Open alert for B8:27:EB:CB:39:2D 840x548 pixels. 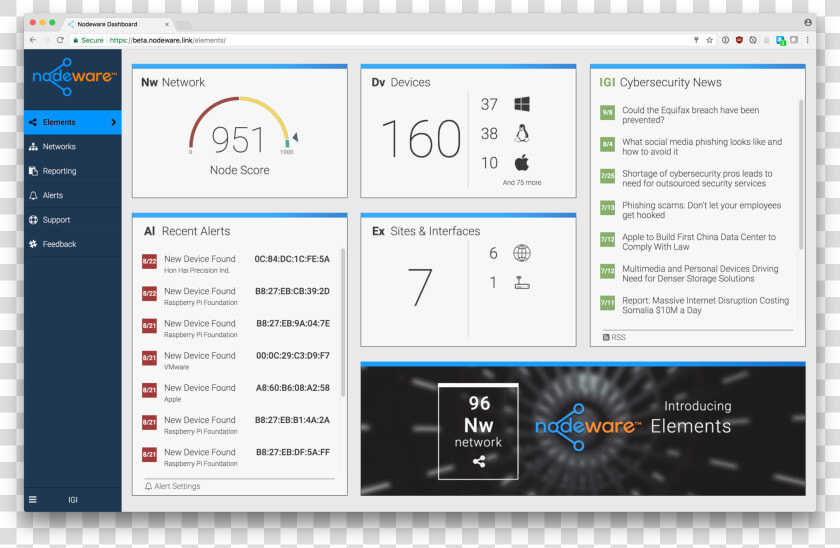236,296
